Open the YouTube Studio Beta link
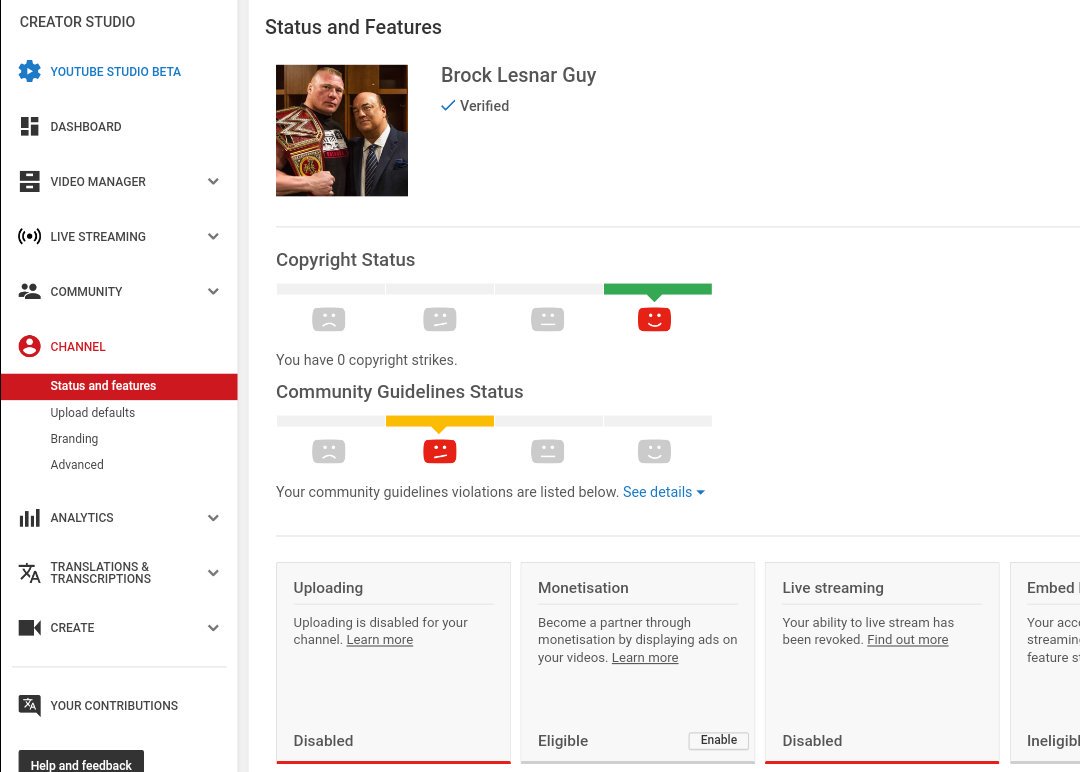Image resolution: width=1080 pixels, height=772 pixels. pos(115,72)
